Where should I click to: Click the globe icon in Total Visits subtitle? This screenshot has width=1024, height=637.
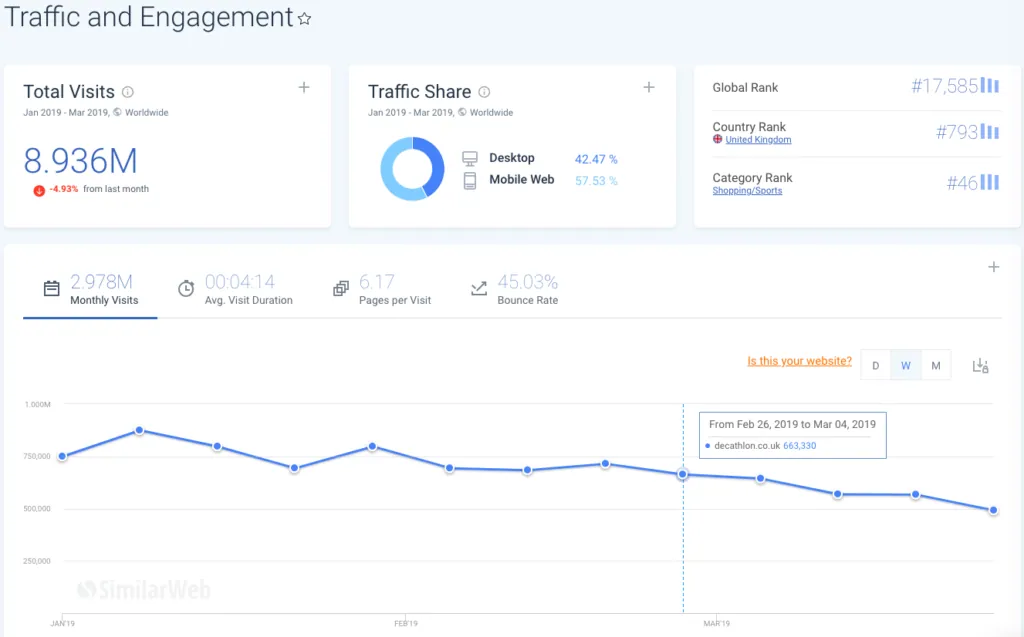tap(118, 112)
